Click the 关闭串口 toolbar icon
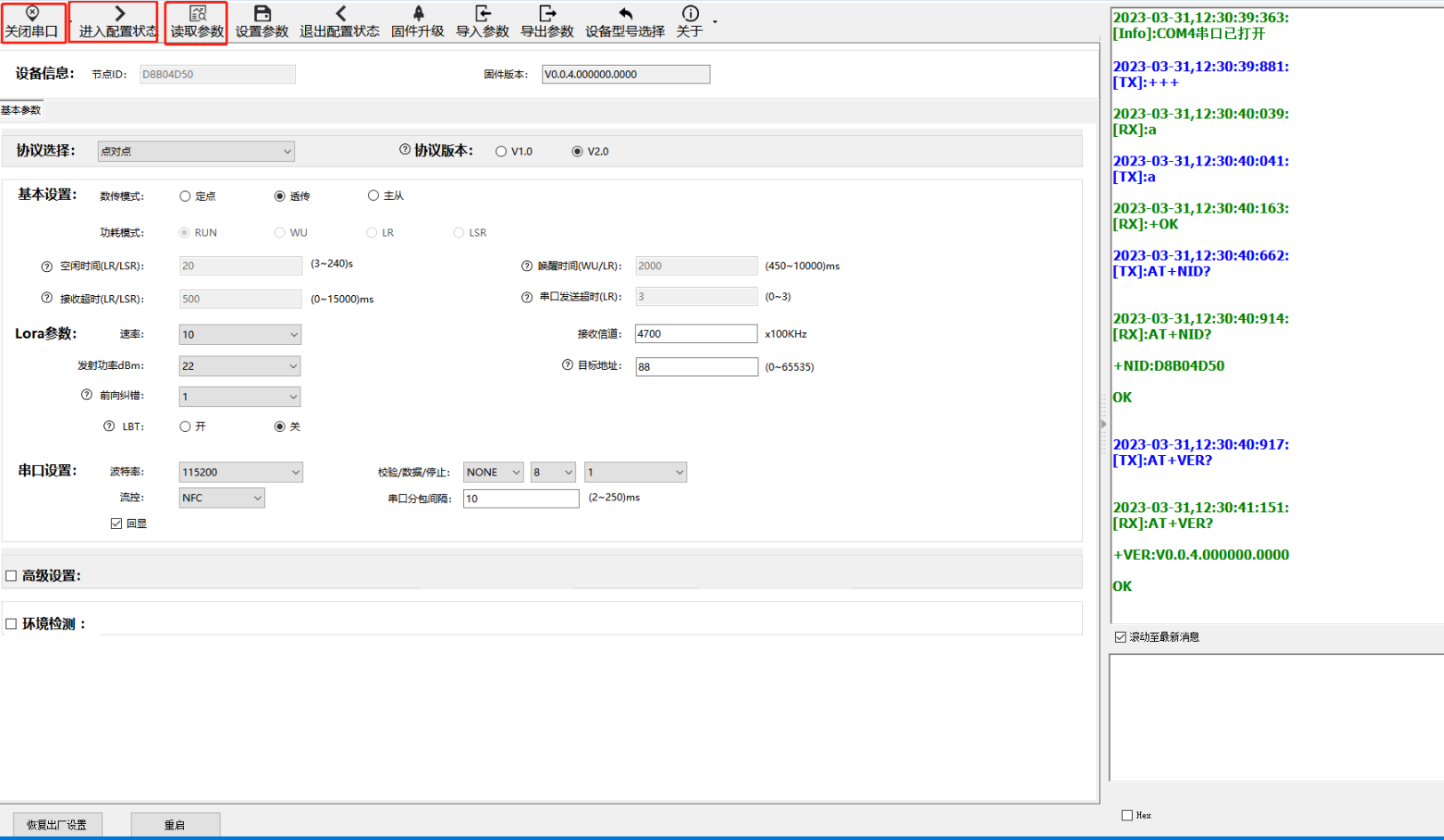 (32, 13)
